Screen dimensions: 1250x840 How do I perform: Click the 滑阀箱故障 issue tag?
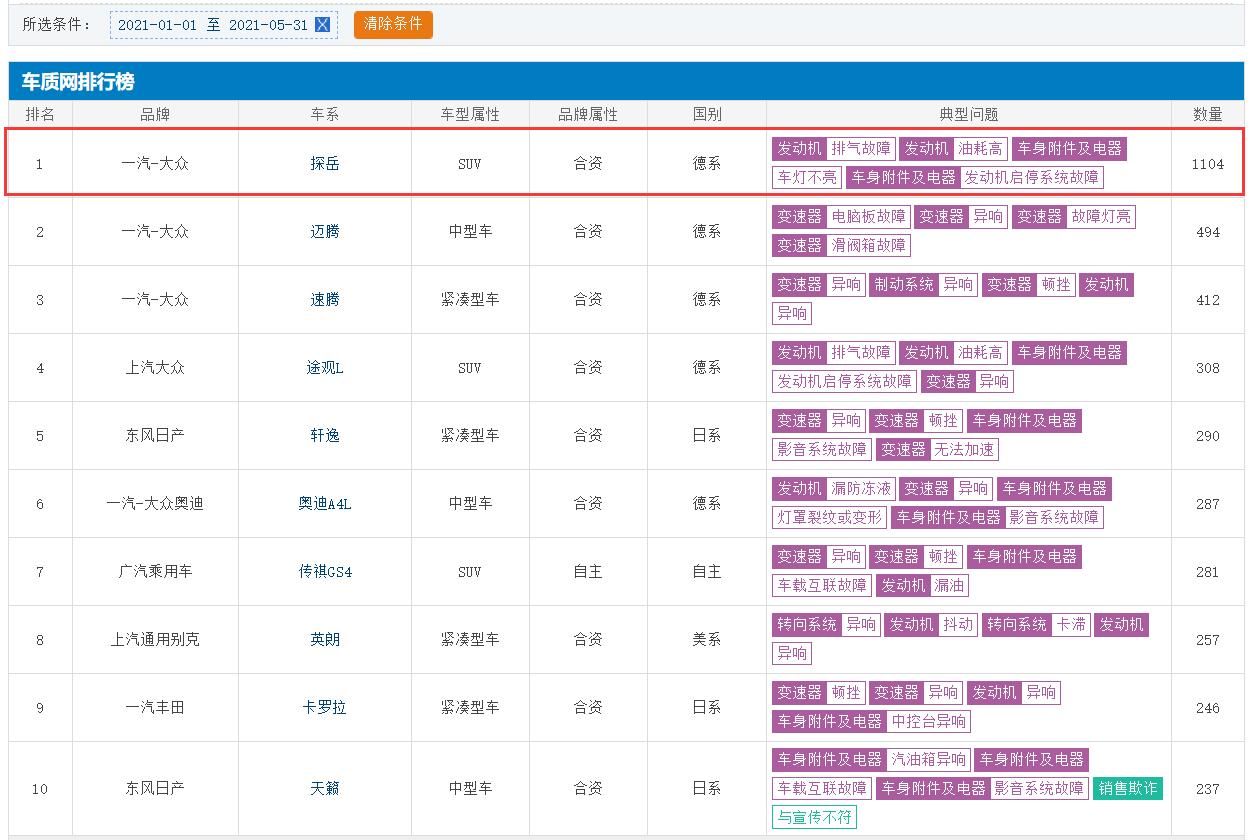tap(869, 246)
